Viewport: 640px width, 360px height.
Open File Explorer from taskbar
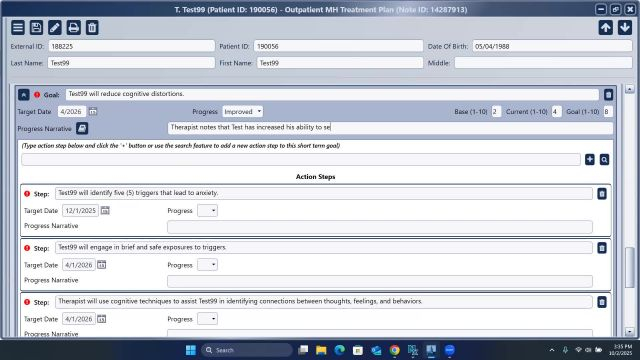pos(321,350)
